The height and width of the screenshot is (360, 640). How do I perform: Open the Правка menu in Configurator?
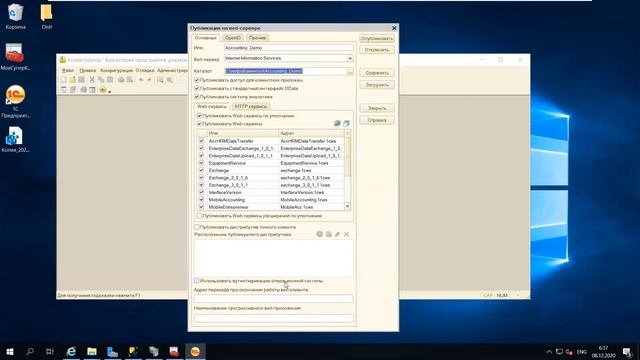(87, 71)
